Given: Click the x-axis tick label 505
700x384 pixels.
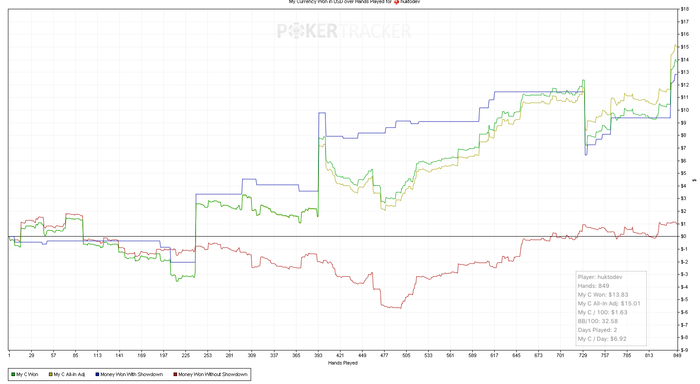Looking at the screenshot, I should coord(406,355).
